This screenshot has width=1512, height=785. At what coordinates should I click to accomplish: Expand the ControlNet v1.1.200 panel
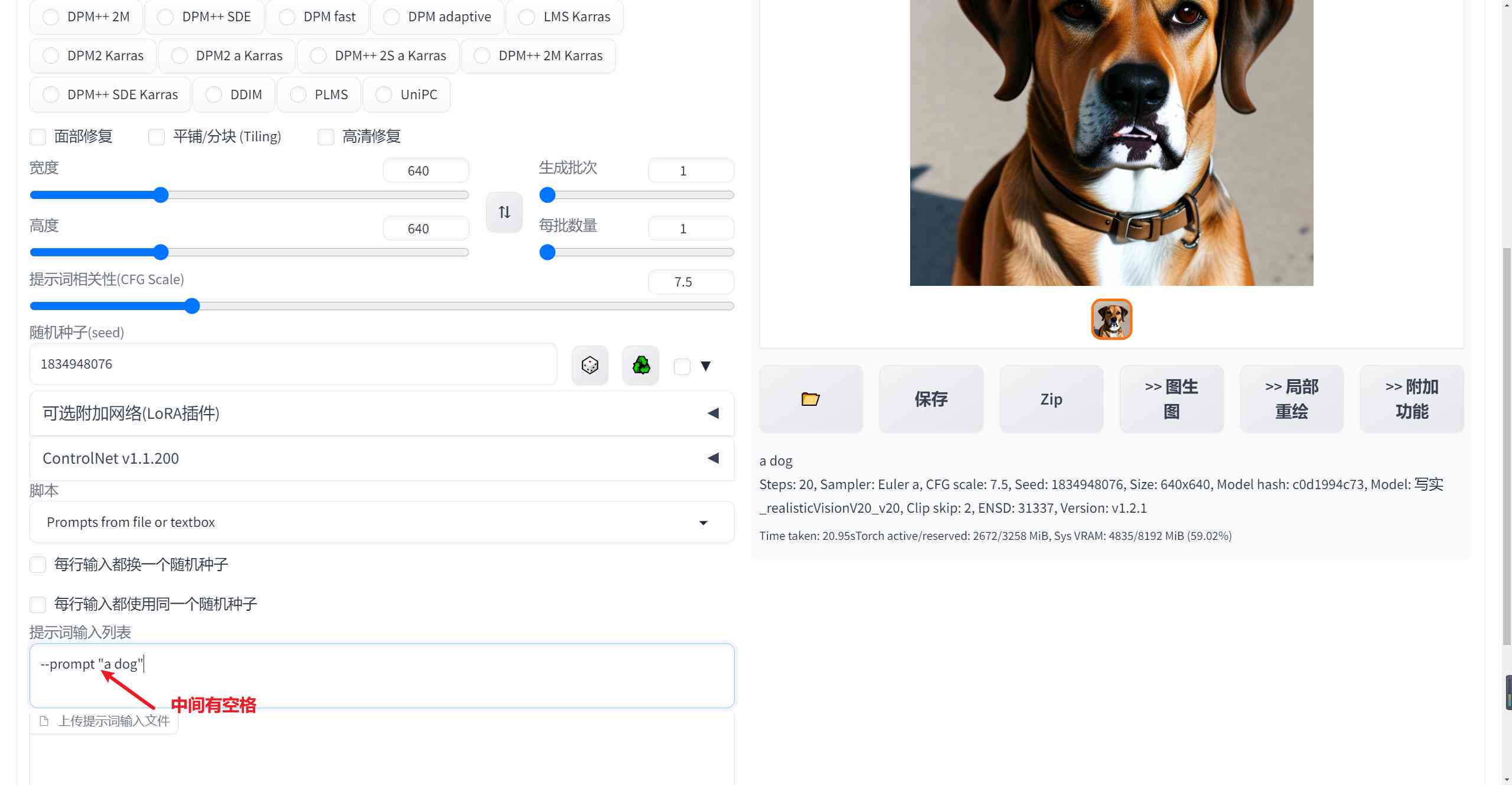[382, 458]
